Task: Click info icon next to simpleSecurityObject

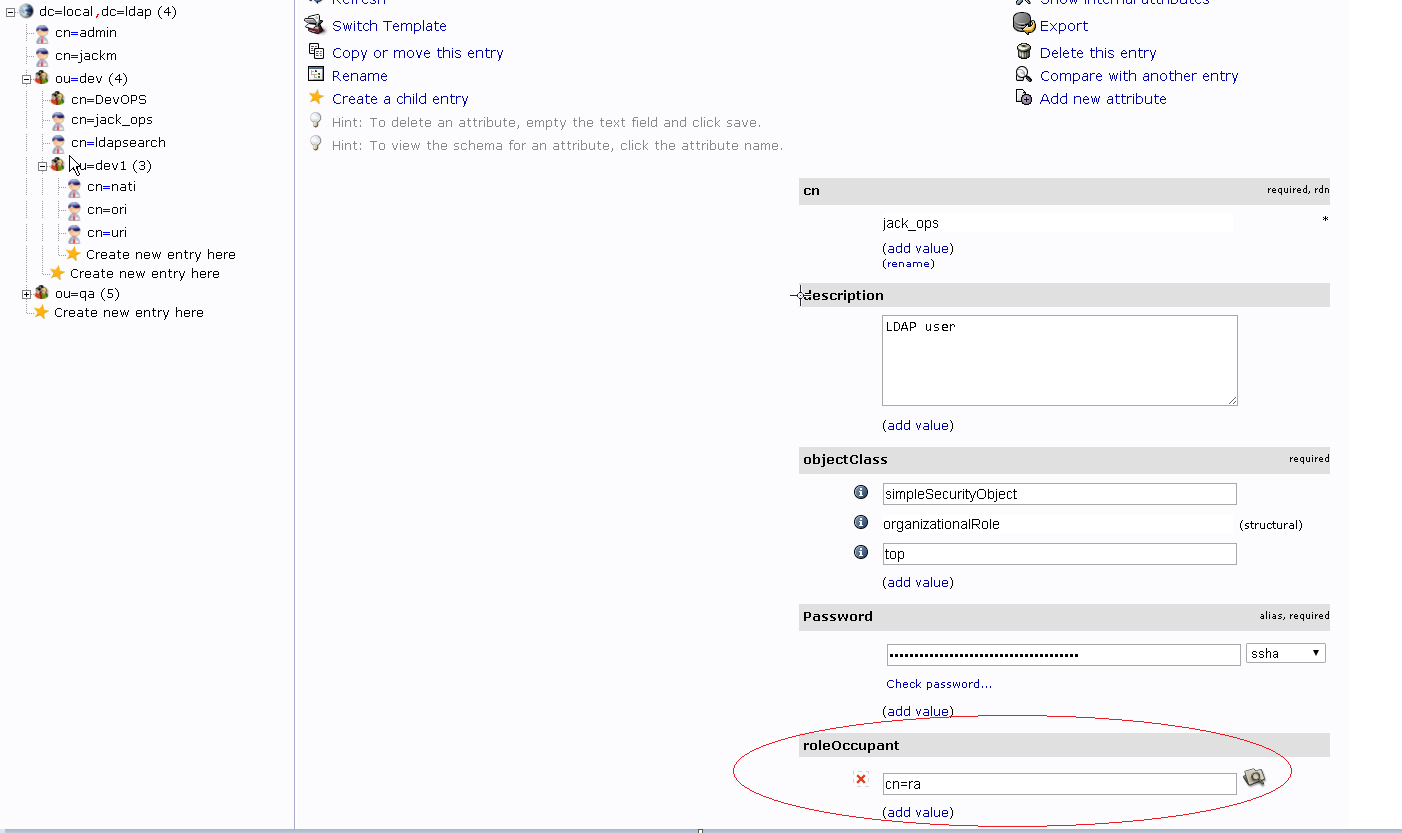Action: [860, 492]
